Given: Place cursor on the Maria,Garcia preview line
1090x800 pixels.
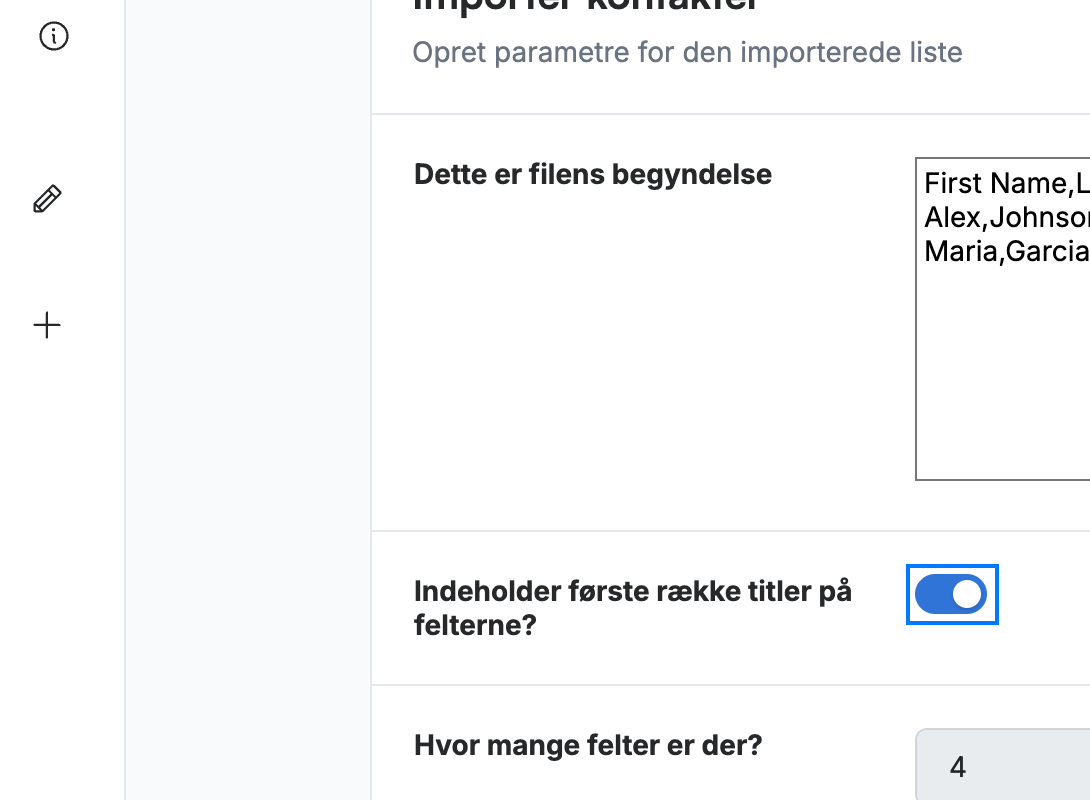Looking at the screenshot, I should tap(1007, 252).
